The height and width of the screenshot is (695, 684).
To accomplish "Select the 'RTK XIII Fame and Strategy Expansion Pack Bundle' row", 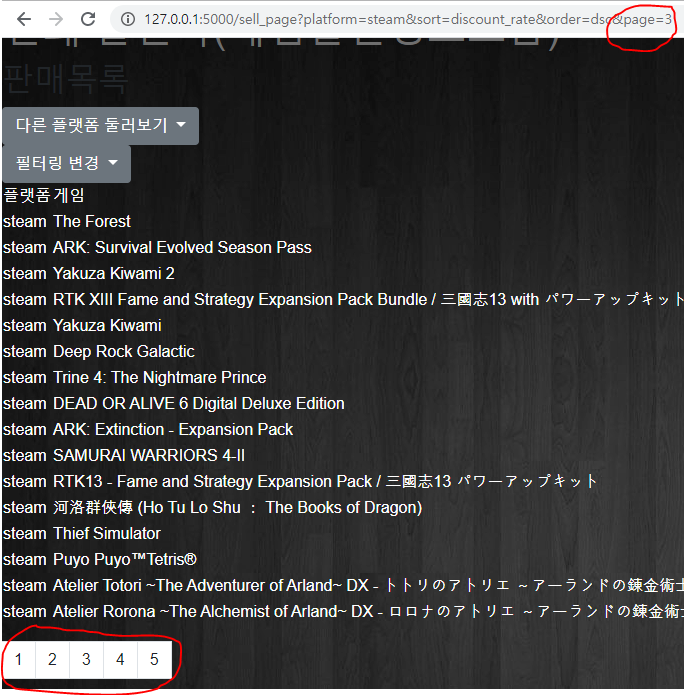I will [343, 300].
